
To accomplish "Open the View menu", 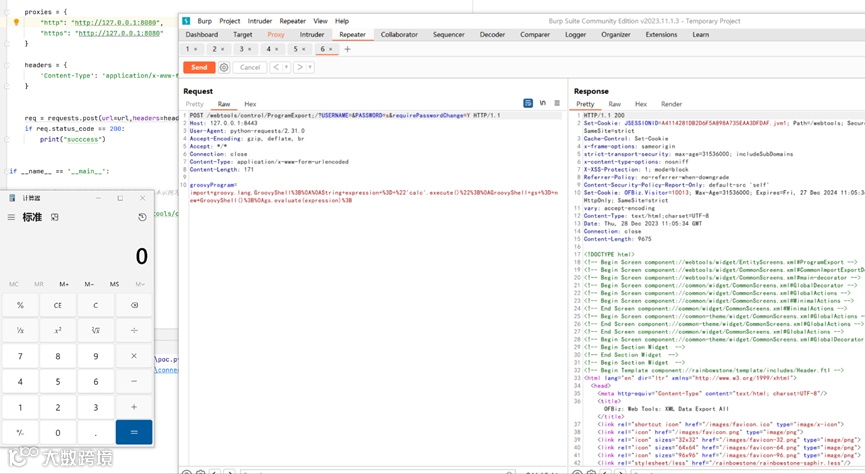I will tap(321, 21).
